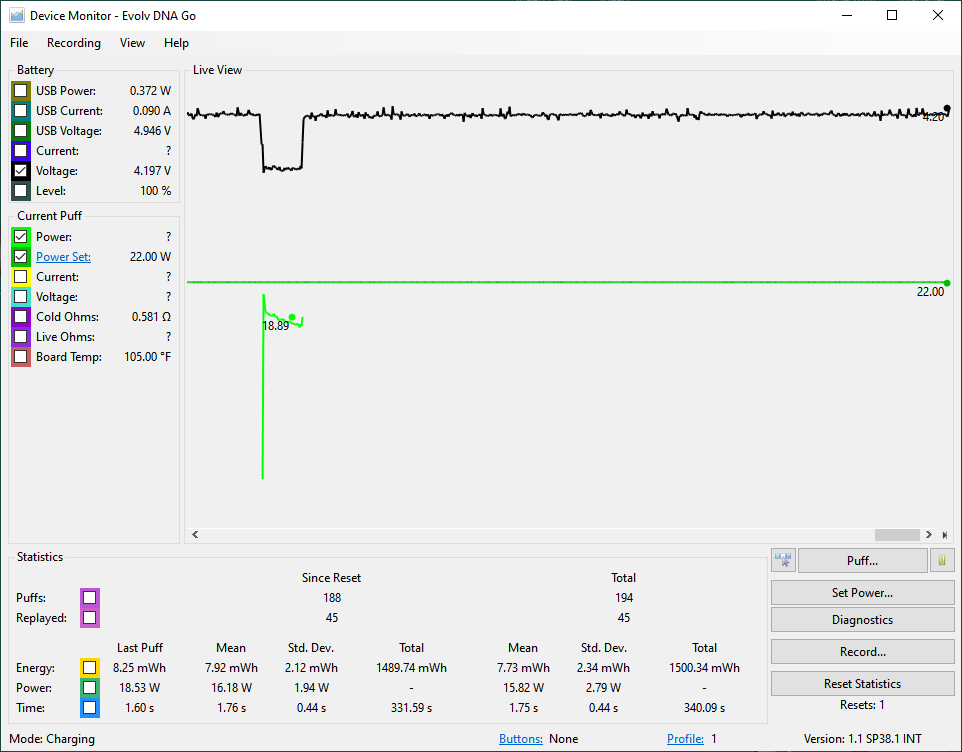The image size is (962, 752).
Task: Enable the Puffs statistics checkbox
Action: tap(90, 598)
